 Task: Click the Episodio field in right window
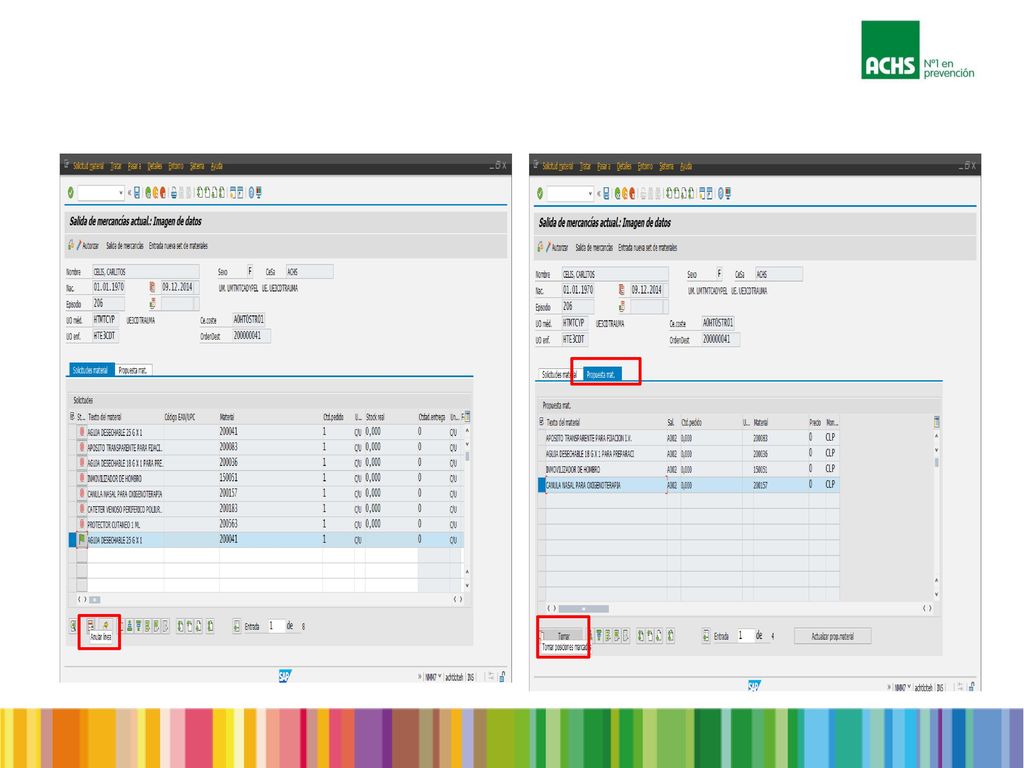577,306
